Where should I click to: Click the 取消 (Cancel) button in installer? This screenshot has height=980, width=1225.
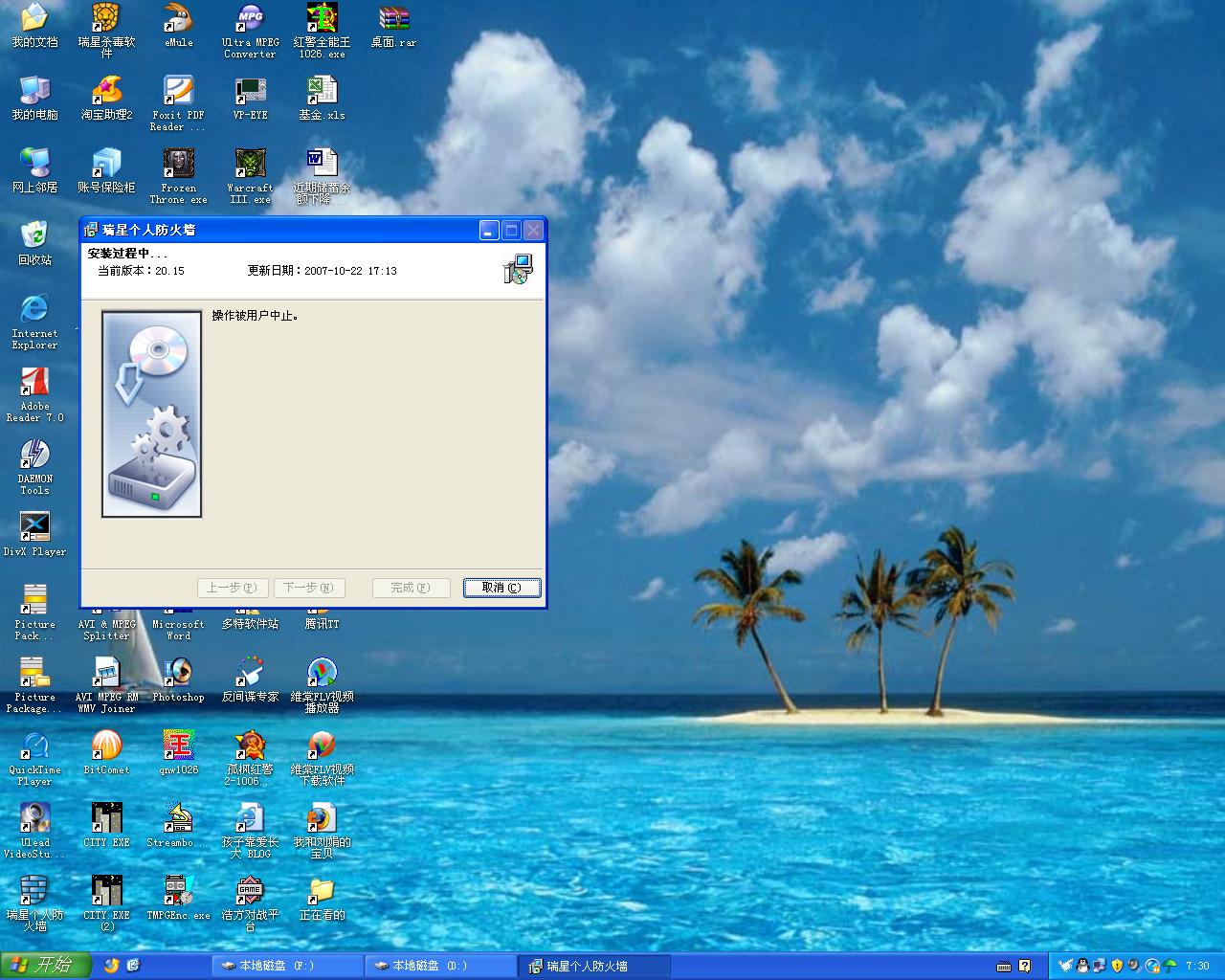501,588
